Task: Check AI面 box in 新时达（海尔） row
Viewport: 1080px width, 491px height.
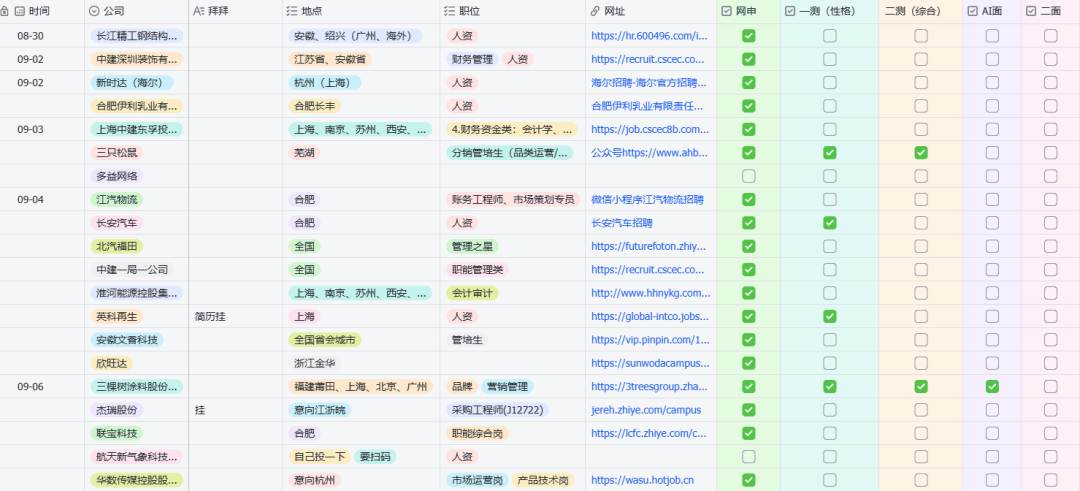Action: click(x=992, y=83)
